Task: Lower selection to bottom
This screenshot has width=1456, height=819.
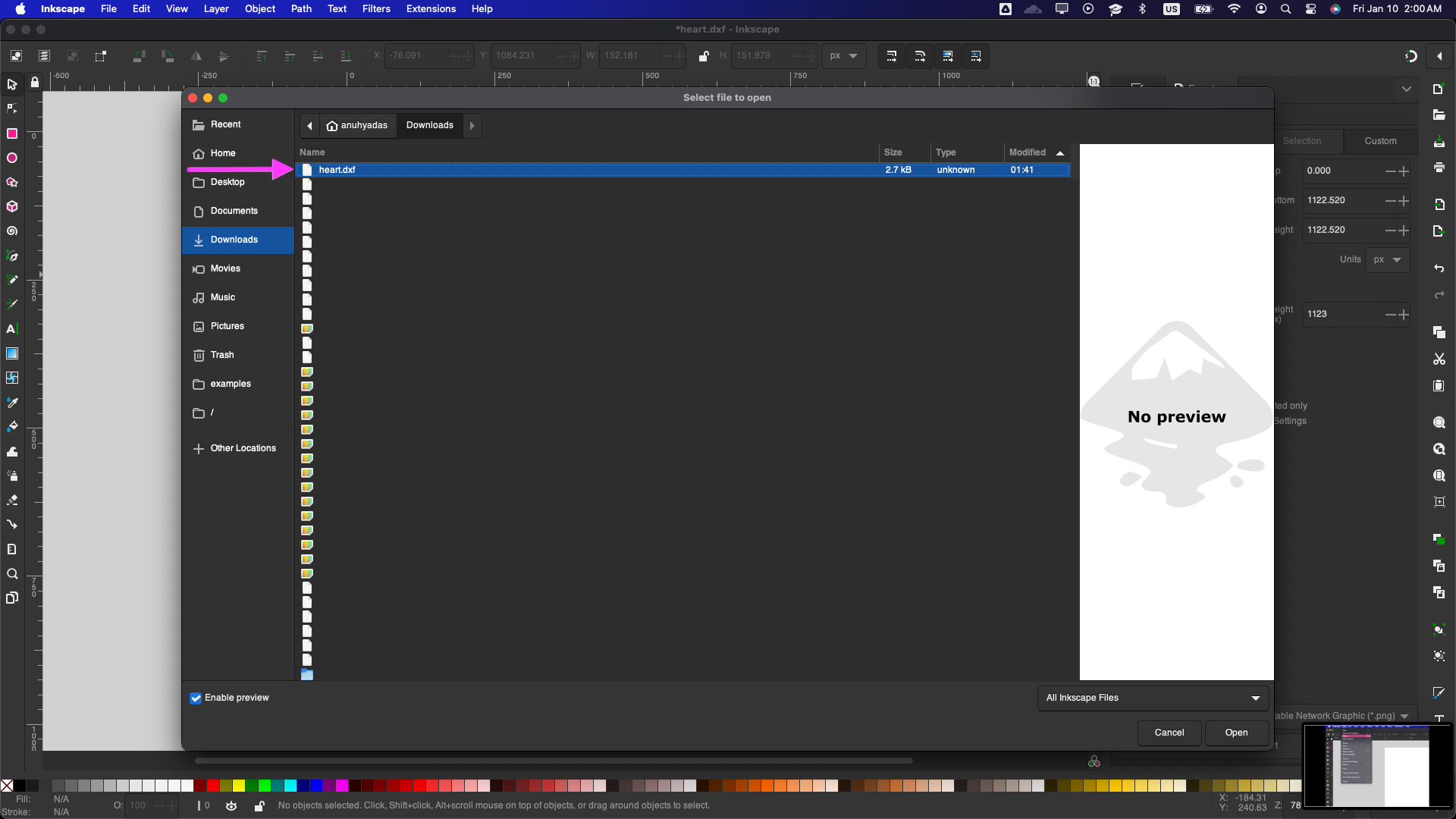Action: pos(346,56)
